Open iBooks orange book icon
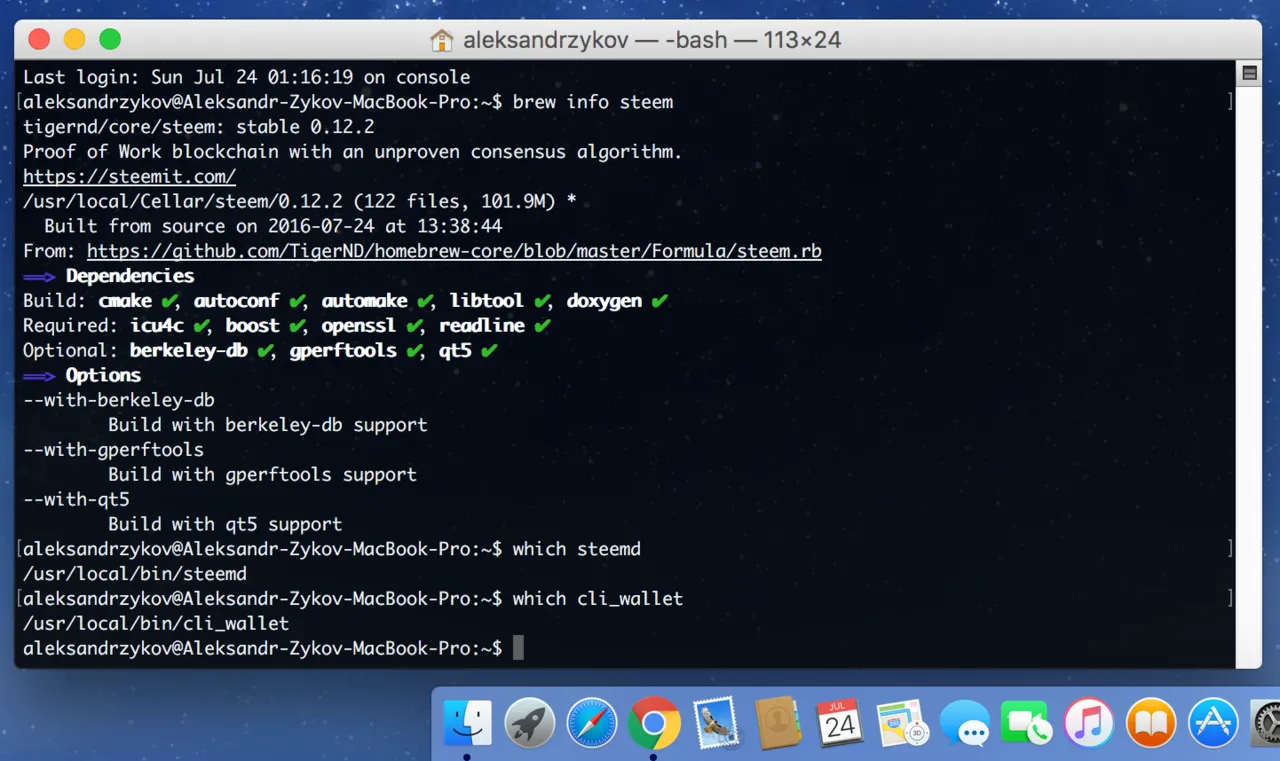Viewport: 1280px width, 761px height. pos(1151,723)
